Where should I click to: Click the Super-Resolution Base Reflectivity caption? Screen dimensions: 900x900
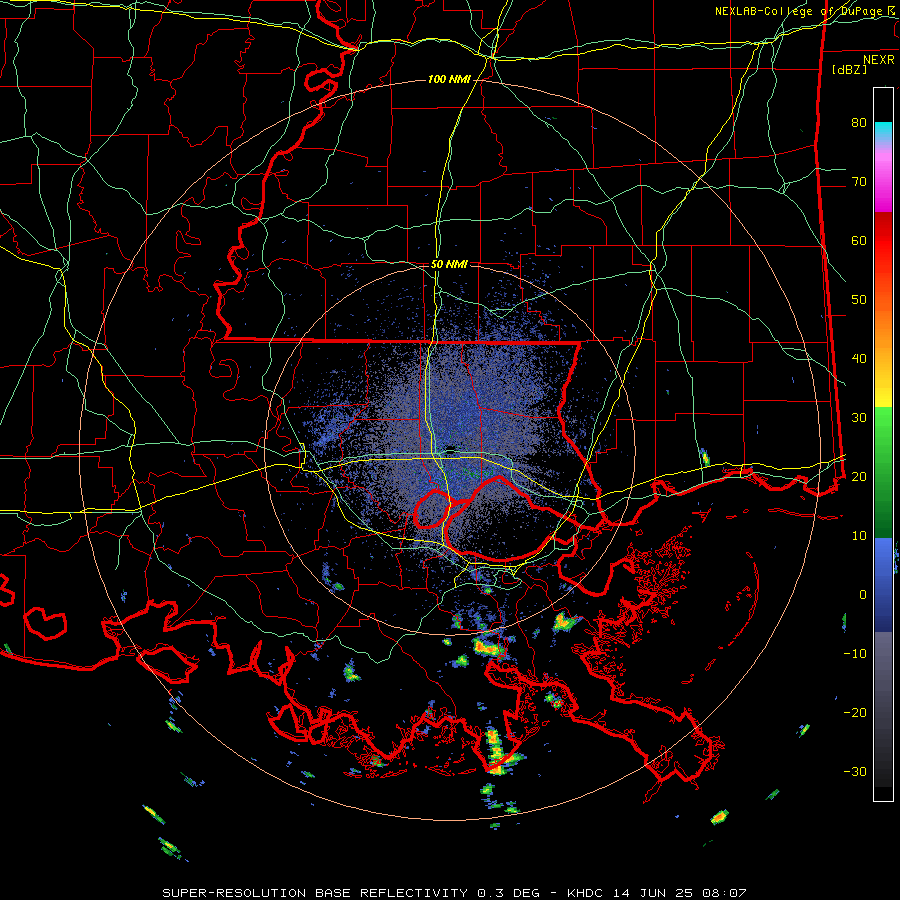coord(315,893)
